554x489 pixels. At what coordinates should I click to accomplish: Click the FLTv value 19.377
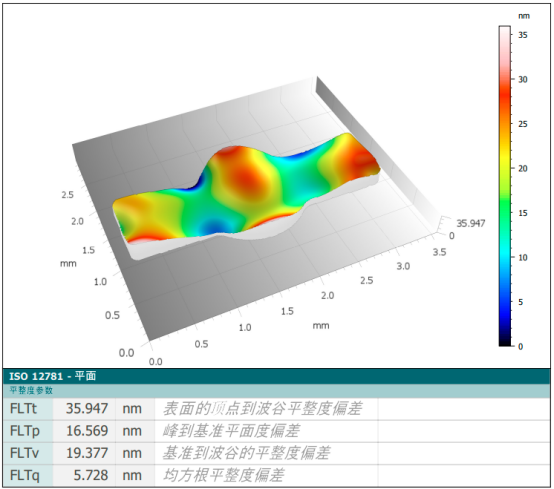(x=87, y=453)
